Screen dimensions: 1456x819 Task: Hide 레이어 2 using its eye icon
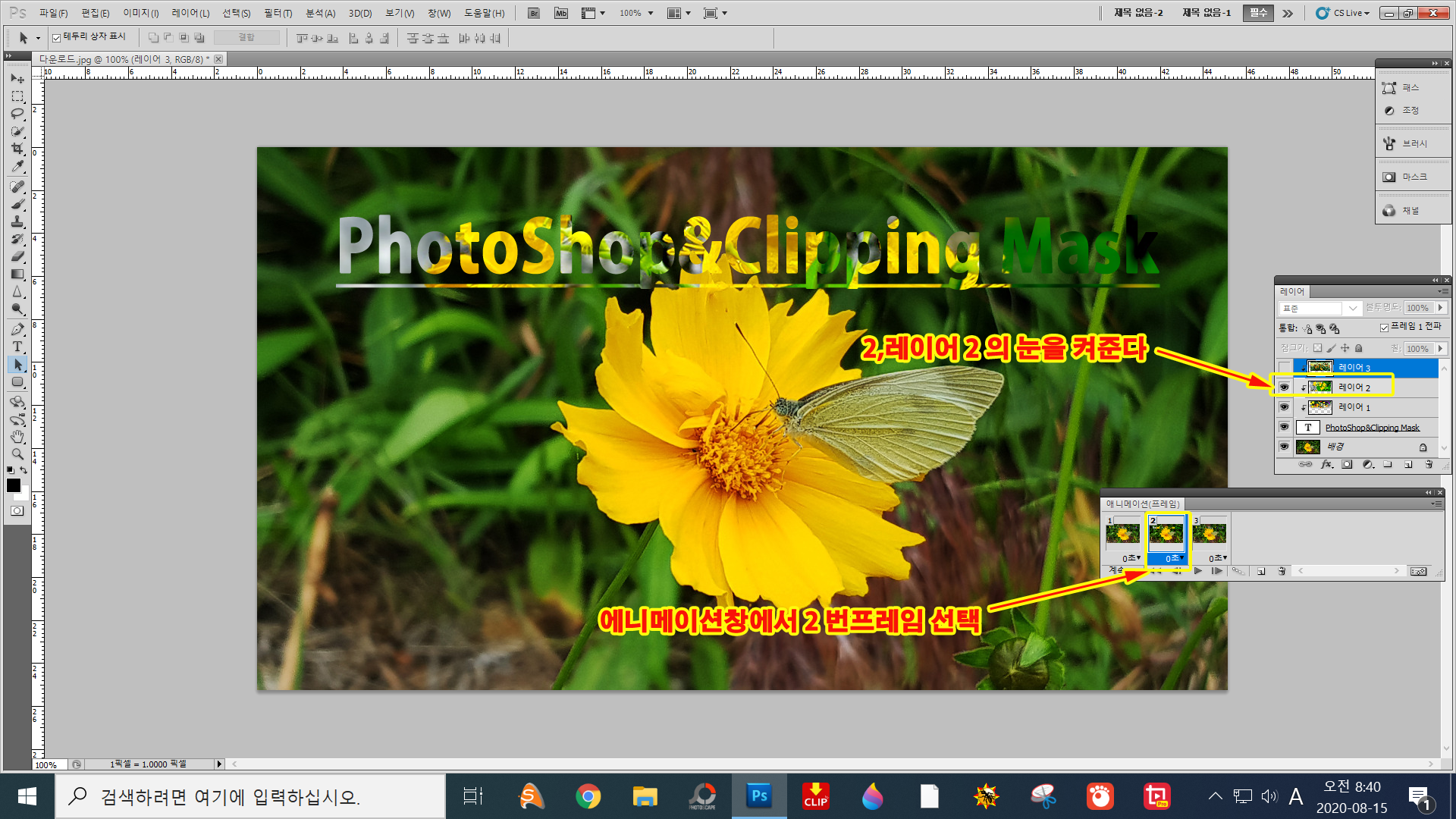coord(1284,388)
